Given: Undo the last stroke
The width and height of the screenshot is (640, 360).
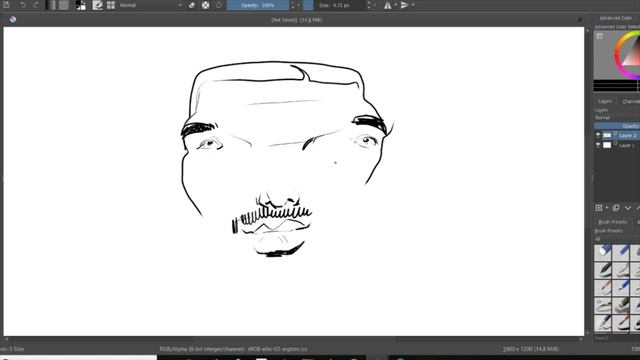Looking at the screenshot, I should point(23,5).
